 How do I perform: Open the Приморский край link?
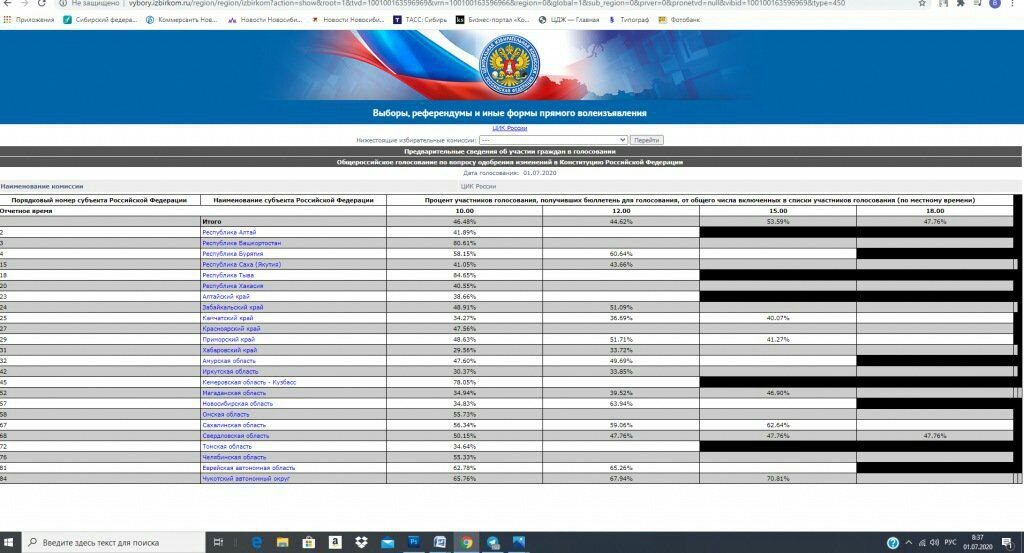click(x=229, y=340)
